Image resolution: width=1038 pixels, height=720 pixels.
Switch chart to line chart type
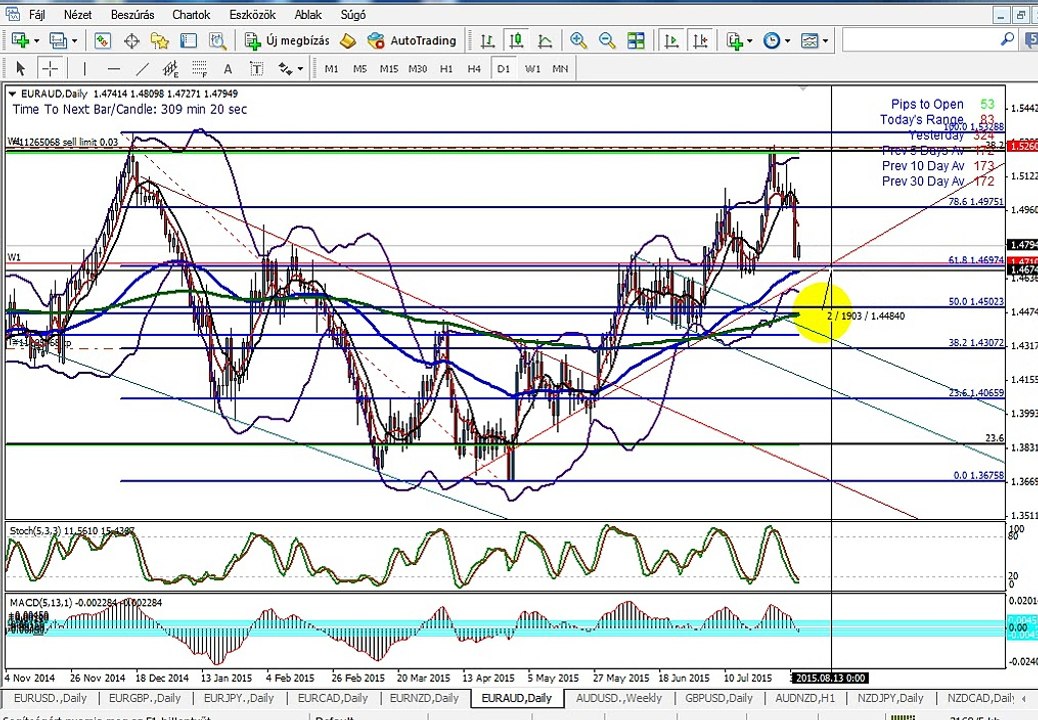click(x=545, y=41)
